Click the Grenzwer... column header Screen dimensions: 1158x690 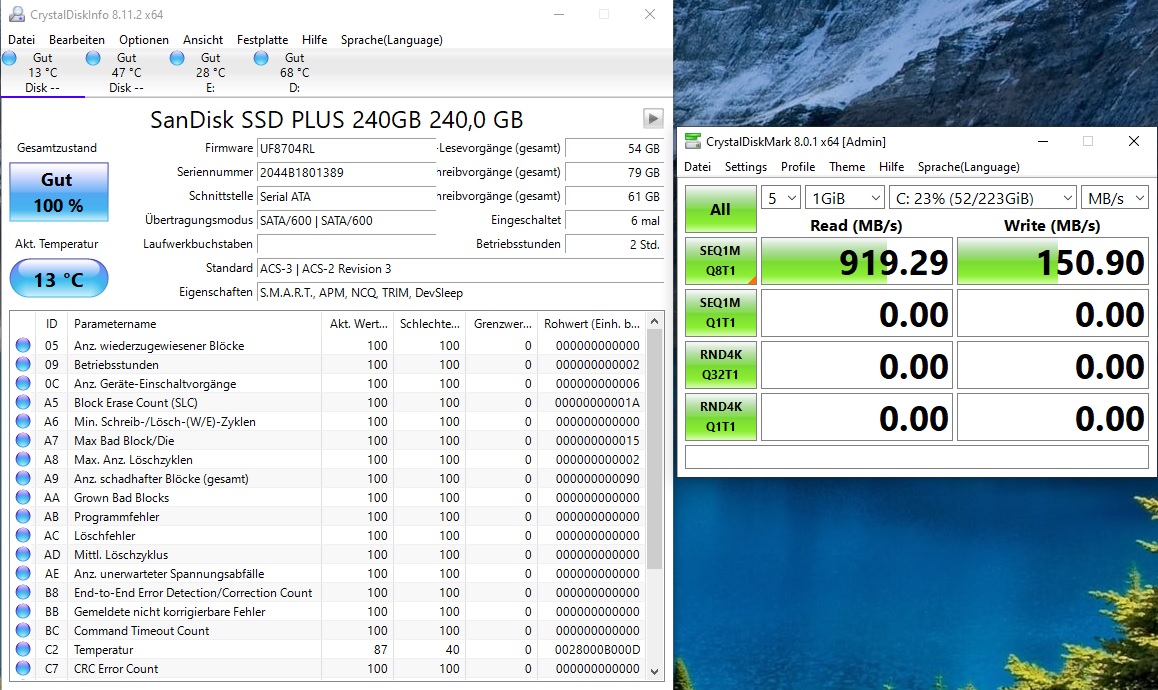(501, 324)
